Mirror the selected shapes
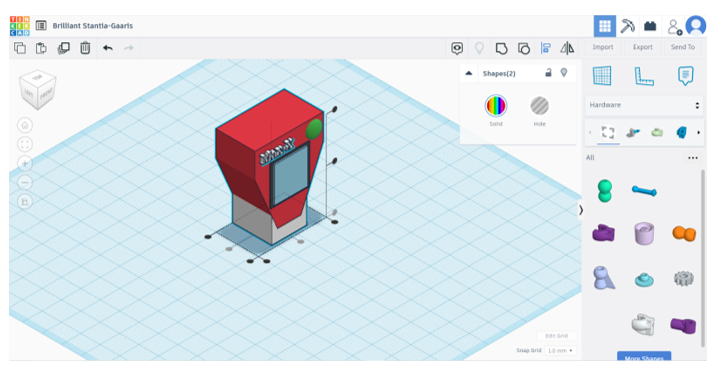The width and height of the screenshot is (718, 377). coord(567,48)
